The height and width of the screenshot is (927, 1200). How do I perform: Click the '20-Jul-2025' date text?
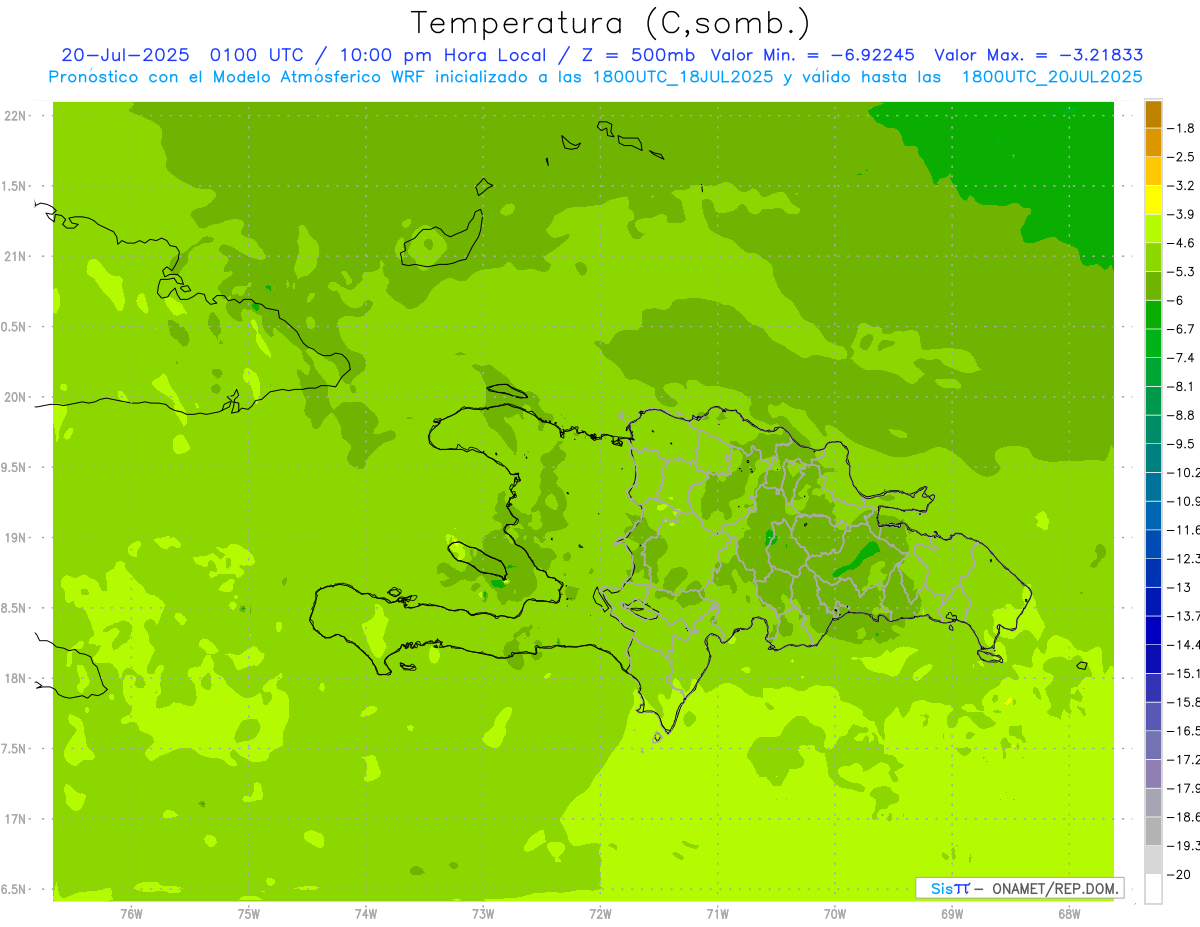126,55
